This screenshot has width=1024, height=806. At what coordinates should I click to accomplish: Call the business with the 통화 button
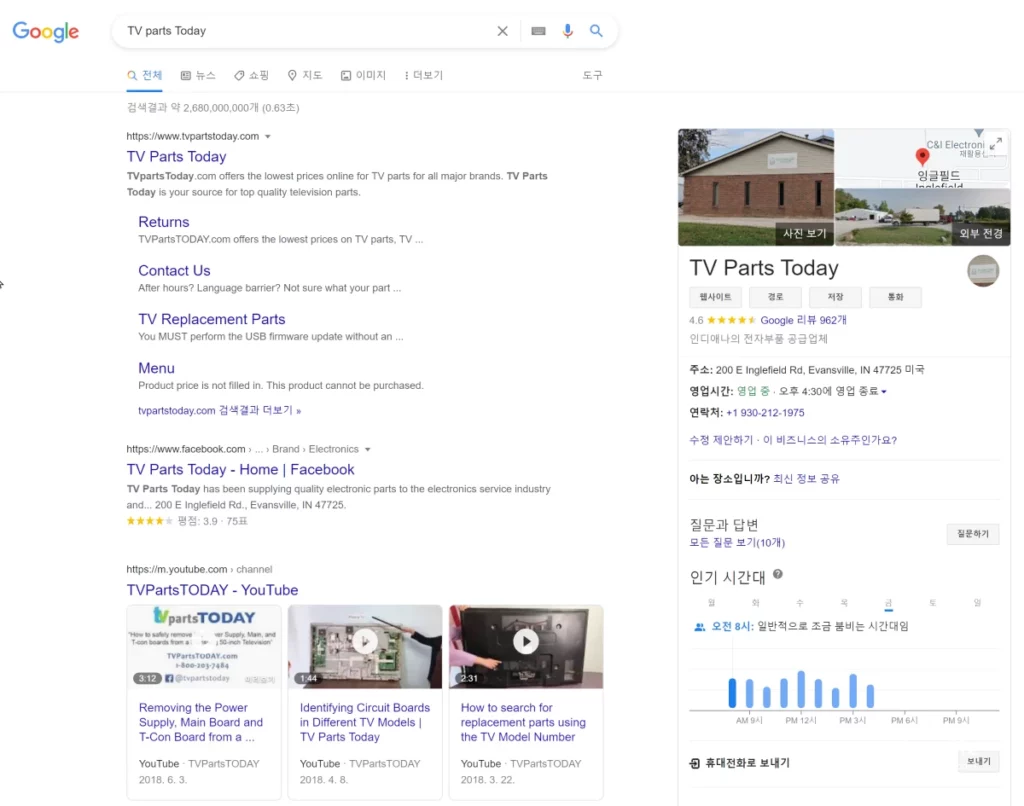[895, 297]
